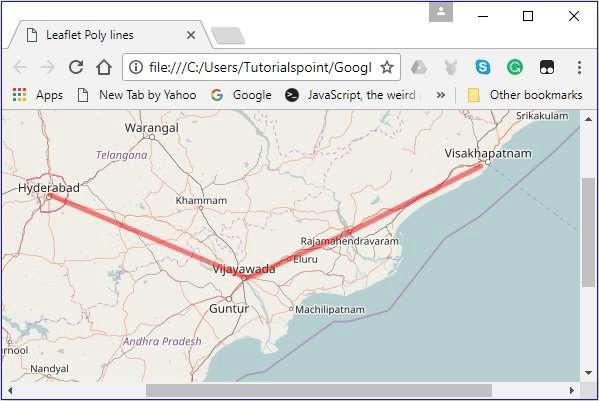Open the New Tab by Yahoo bookmark

(x=137, y=95)
